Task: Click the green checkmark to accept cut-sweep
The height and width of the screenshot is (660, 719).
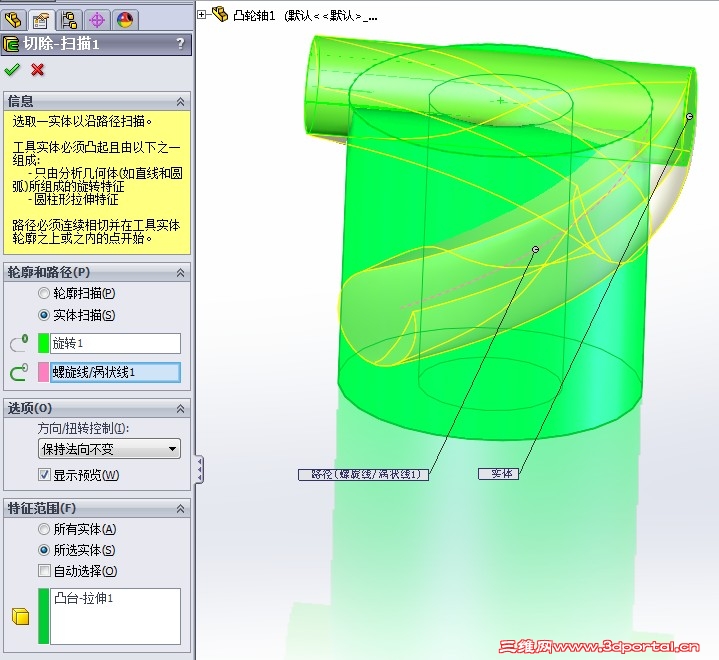Action: 12,70
